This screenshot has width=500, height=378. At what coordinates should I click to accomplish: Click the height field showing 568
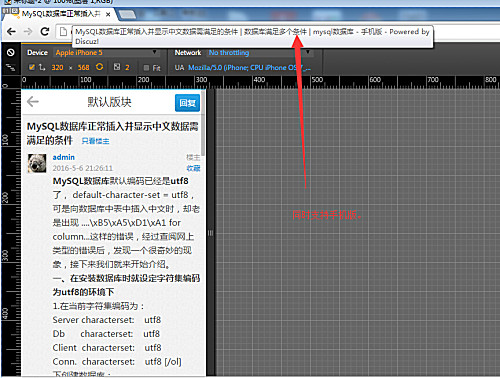(x=83, y=68)
